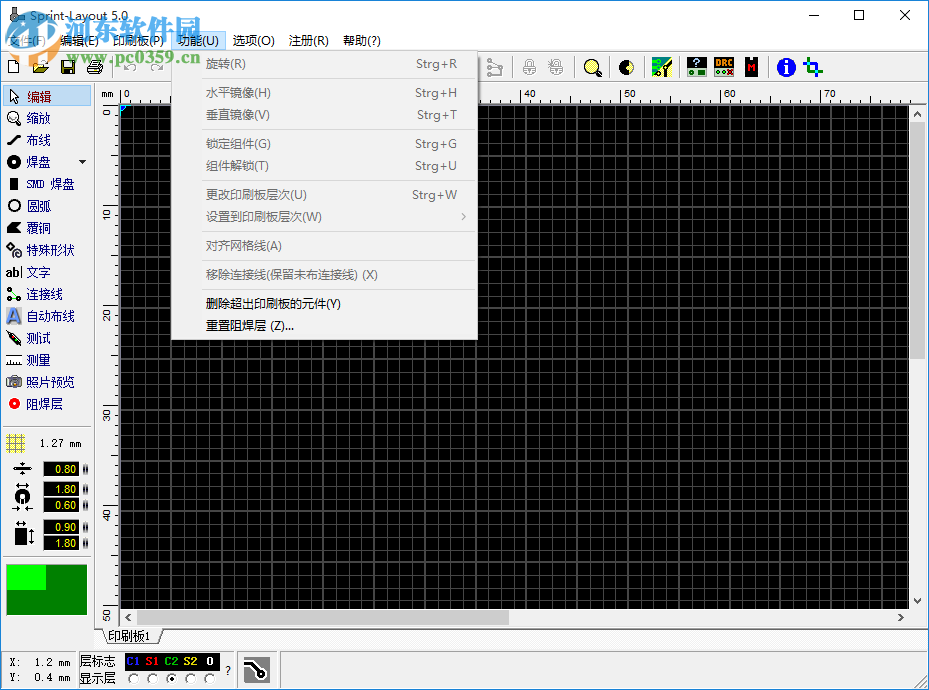Screen dimensions: 929x690
Task: Click the black and yellow circle toolbar icon
Action: pos(626,68)
